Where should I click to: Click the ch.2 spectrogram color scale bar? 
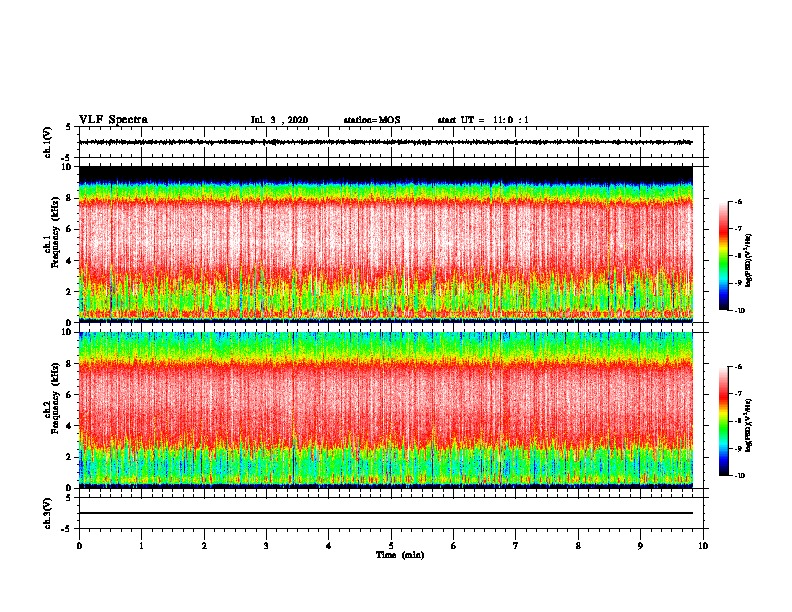point(724,421)
